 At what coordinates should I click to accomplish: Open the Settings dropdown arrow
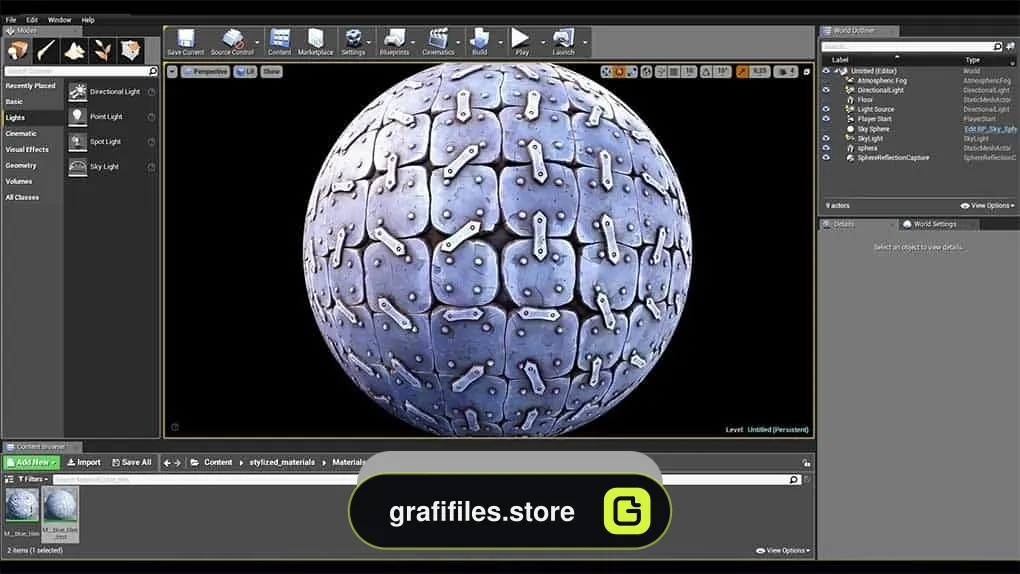coord(369,43)
